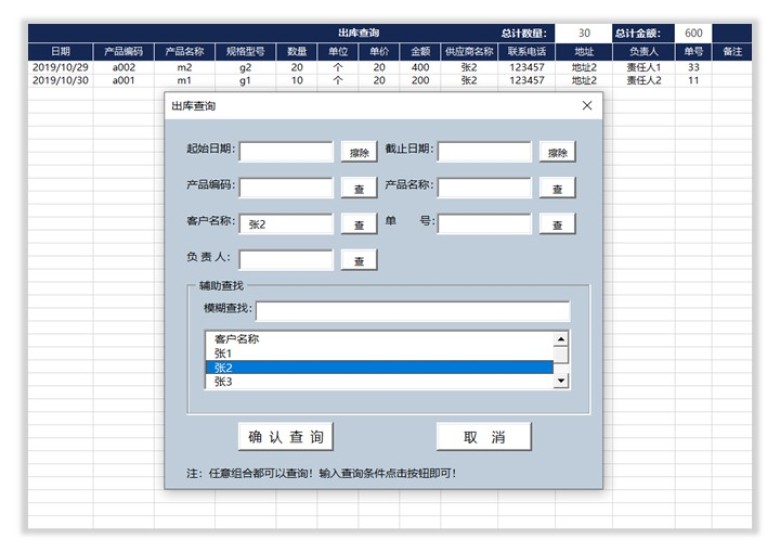Click the 联系电话 column header
780x553 pixels.
click(x=526, y=51)
